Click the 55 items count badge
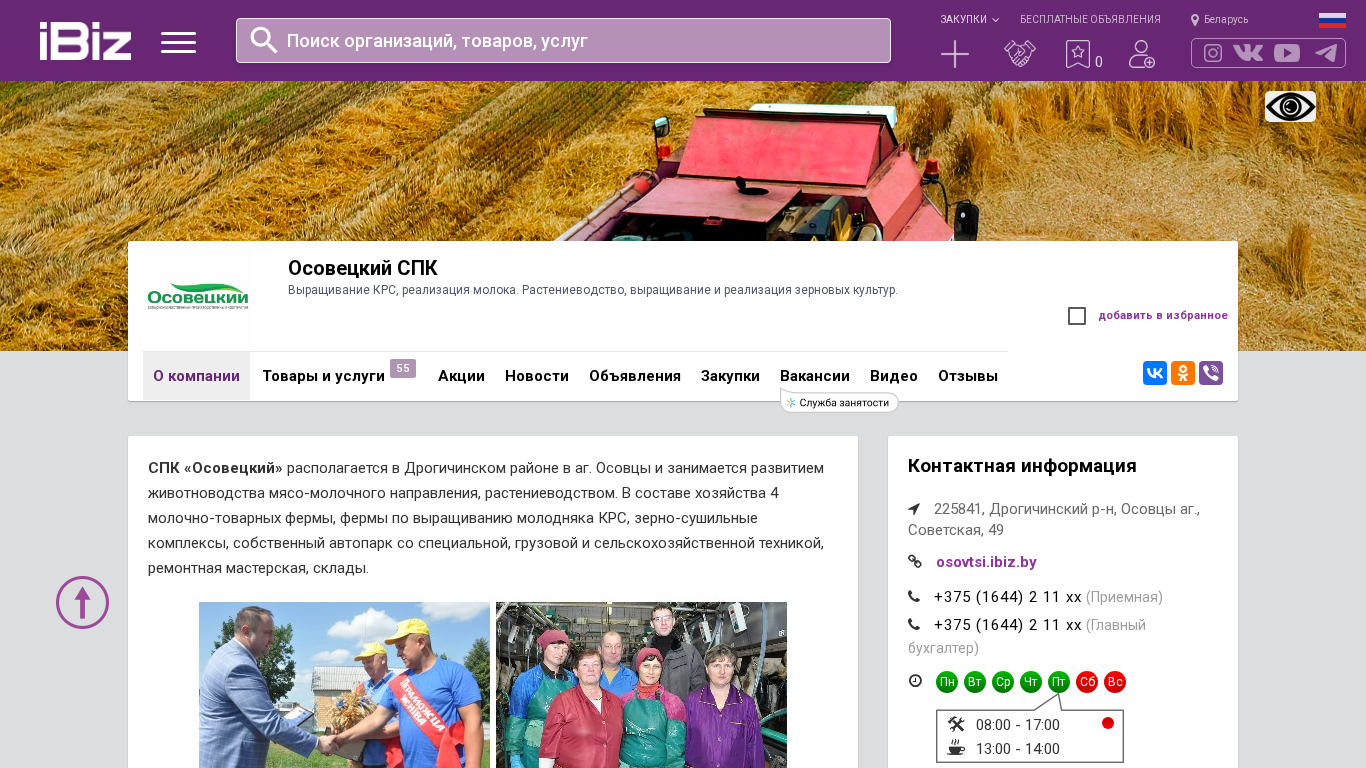 point(403,368)
